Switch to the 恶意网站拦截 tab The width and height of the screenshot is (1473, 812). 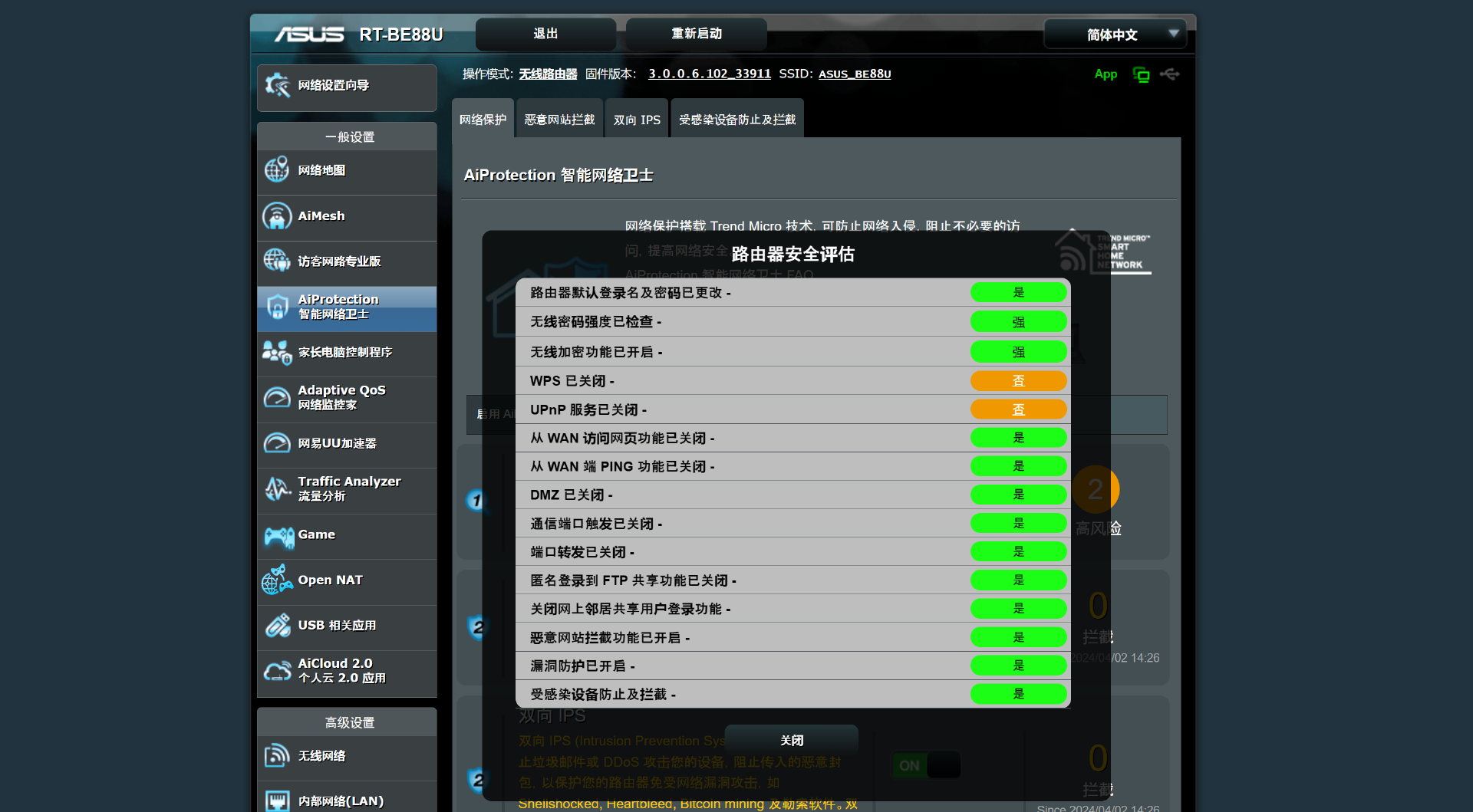(x=559, y=120)
